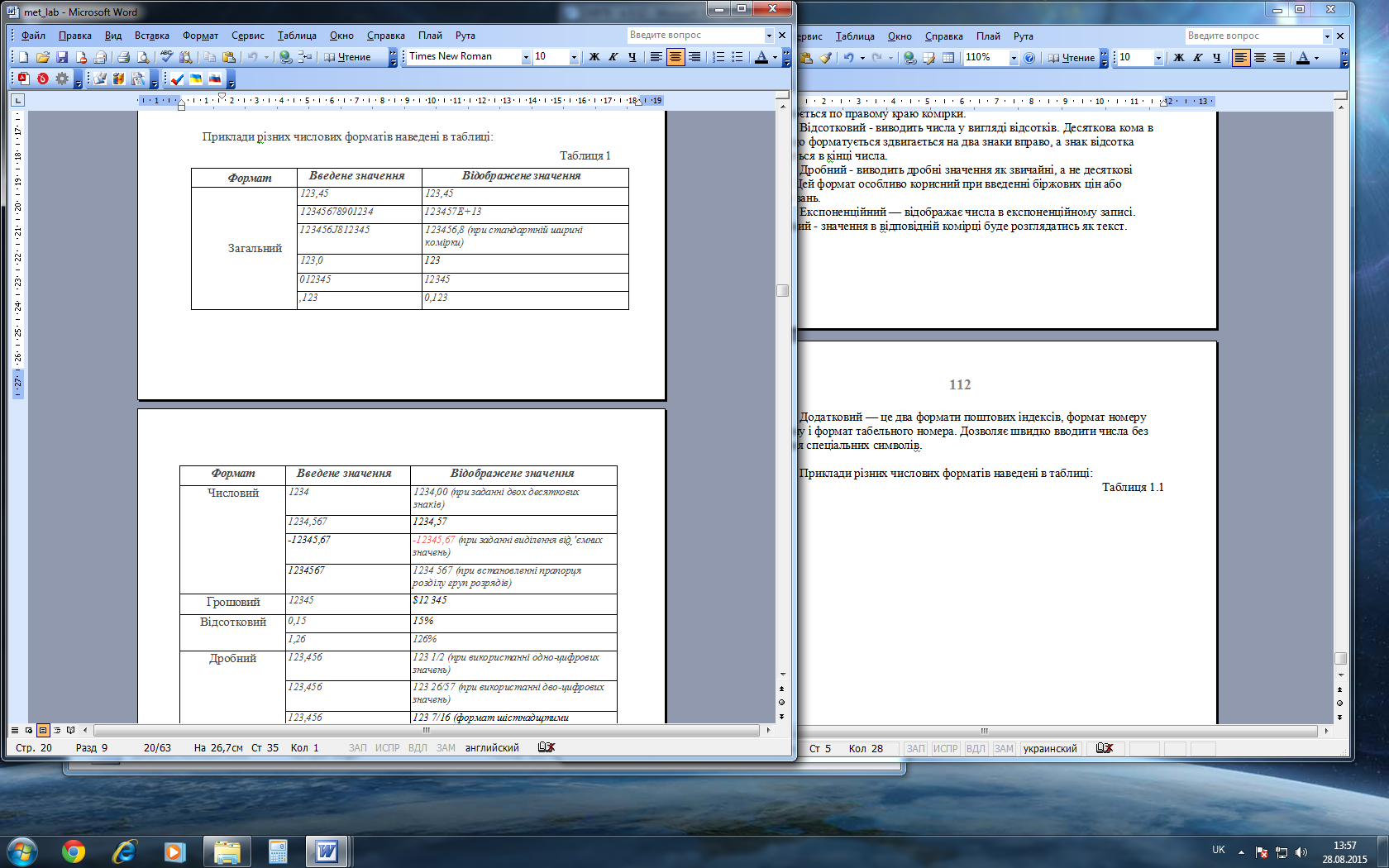Screen dimensions: 1389x868
Task: Copy selection with the toolbar Copy icon
Action: 210,57
